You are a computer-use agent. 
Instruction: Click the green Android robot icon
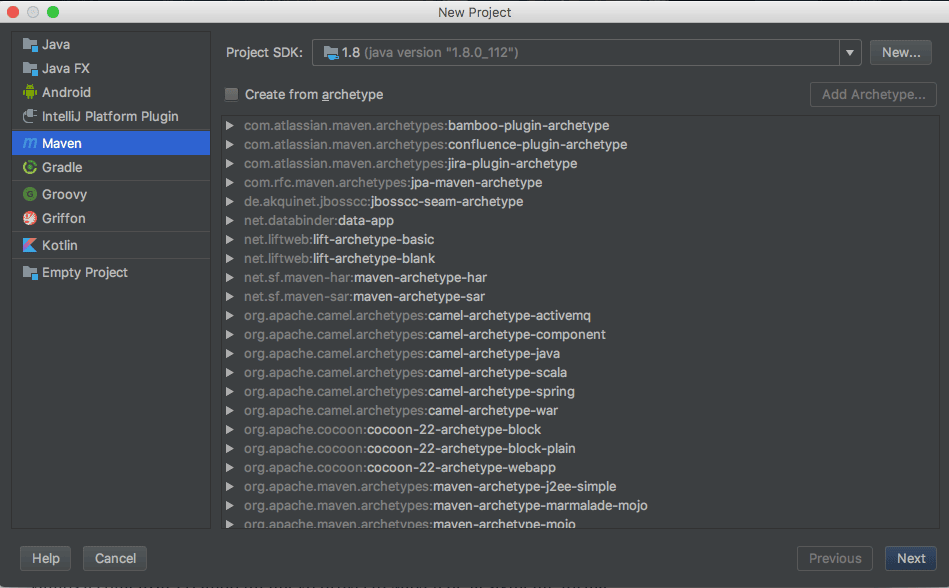(30, 92)
